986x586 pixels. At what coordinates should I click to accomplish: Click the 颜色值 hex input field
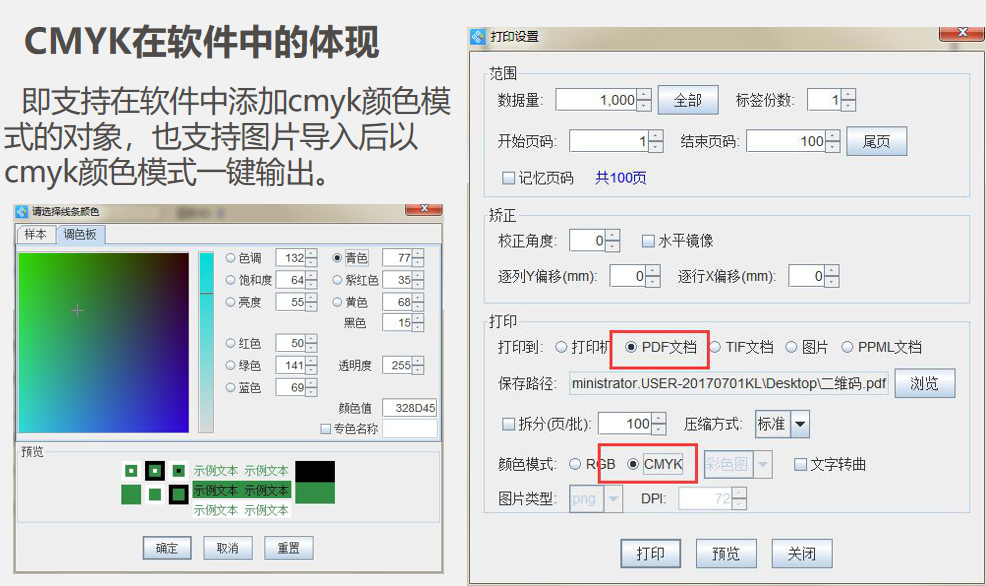coord(409,408)
